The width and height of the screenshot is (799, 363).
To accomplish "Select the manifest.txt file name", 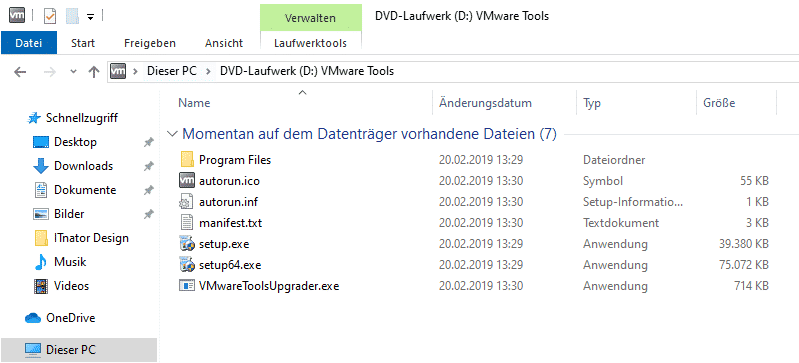I will coord(231,223).
